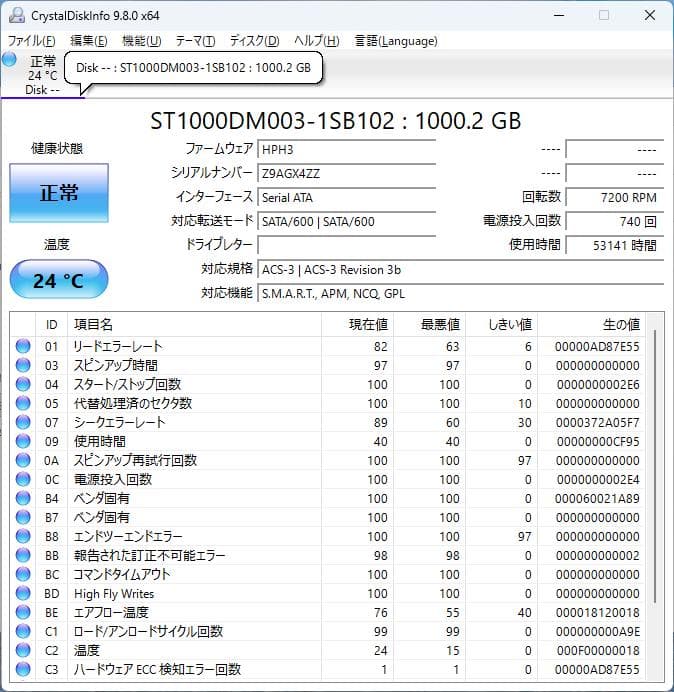Click status orb for ID 0A spin retry

(x=23, y=460)
